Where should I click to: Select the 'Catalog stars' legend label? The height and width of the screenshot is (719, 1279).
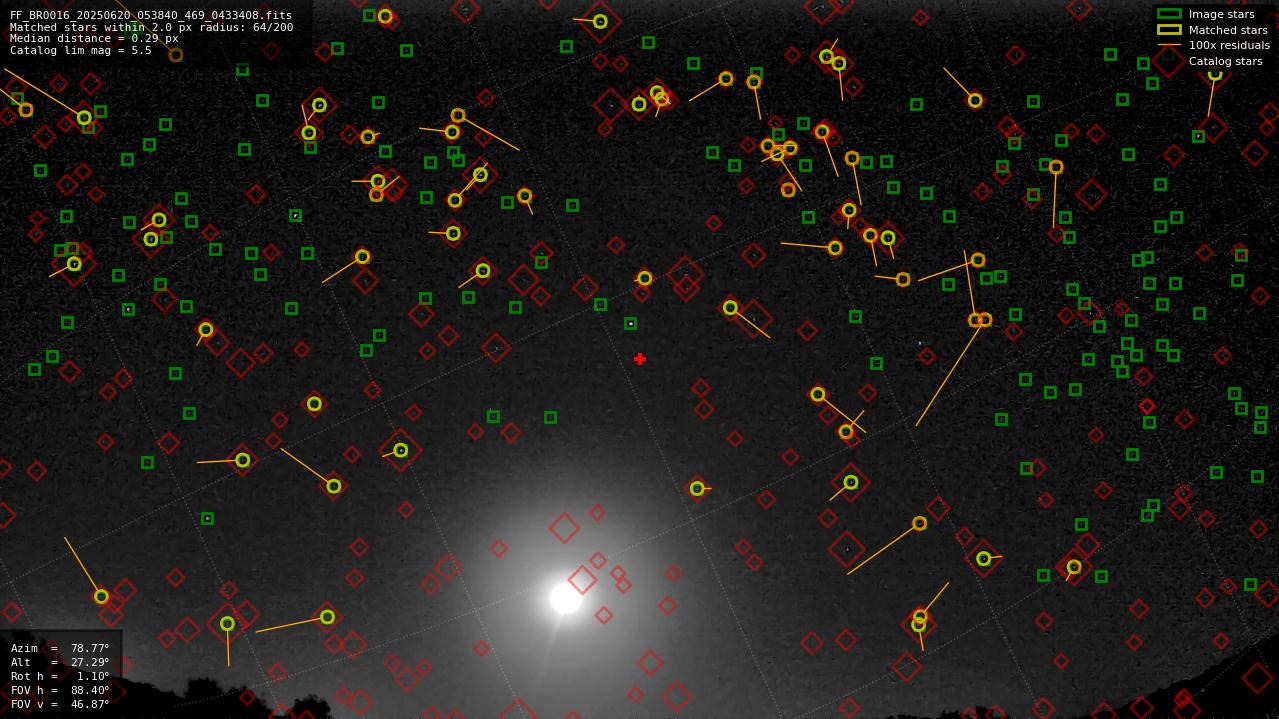click(1225, 61)
